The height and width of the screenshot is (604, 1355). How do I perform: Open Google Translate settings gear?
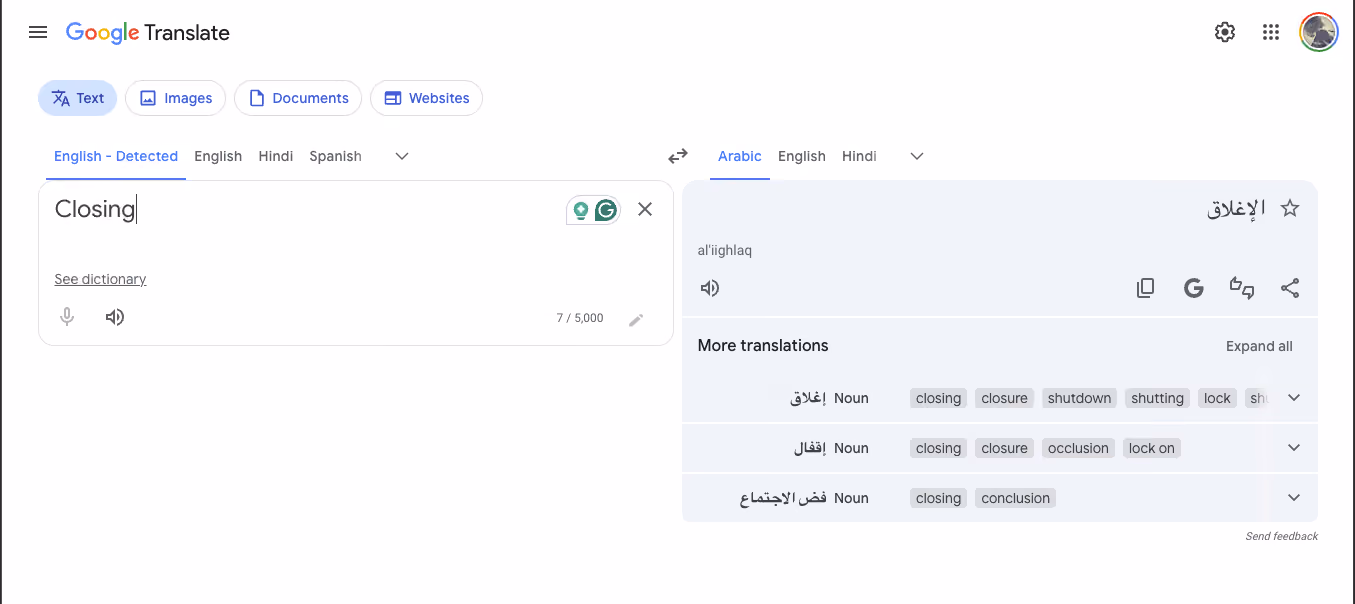(1225, 32)
